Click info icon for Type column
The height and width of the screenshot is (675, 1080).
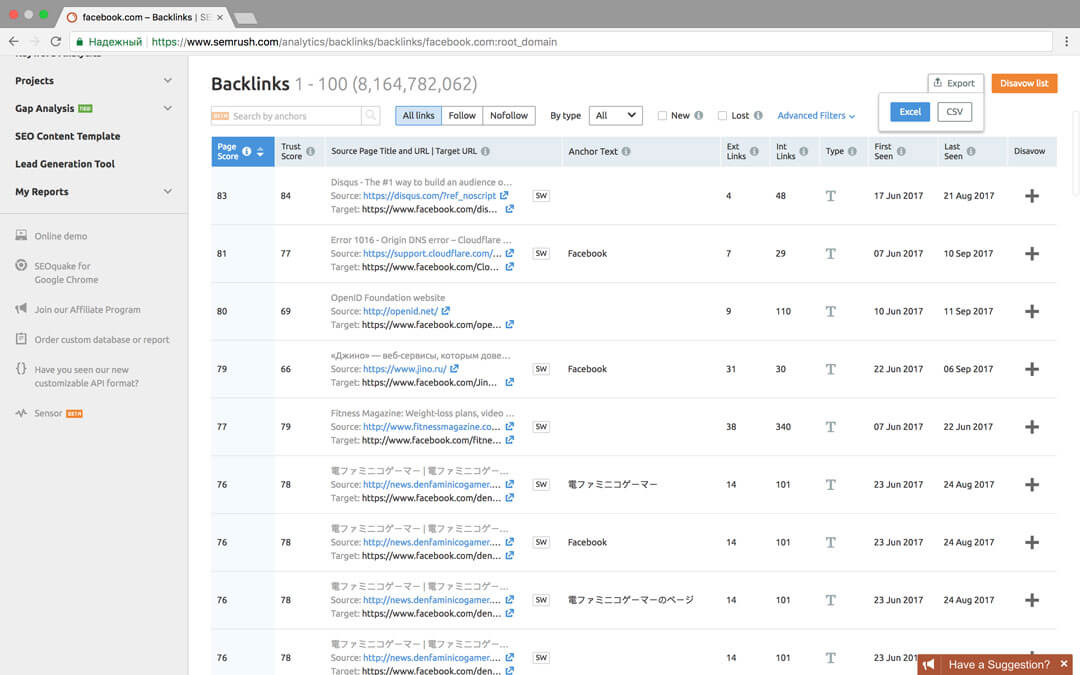click(x=853, y=152)
